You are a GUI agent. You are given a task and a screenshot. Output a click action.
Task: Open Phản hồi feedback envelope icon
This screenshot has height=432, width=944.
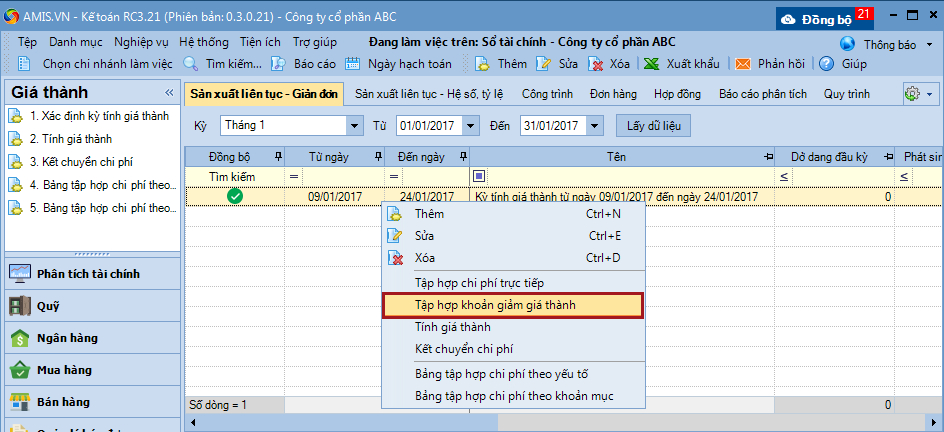[x=743, y=63]
